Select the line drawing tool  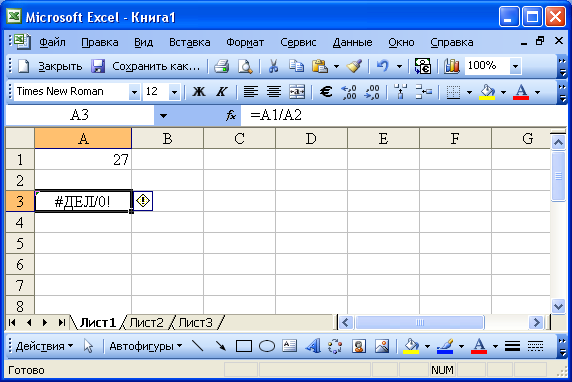pos(197,346)
